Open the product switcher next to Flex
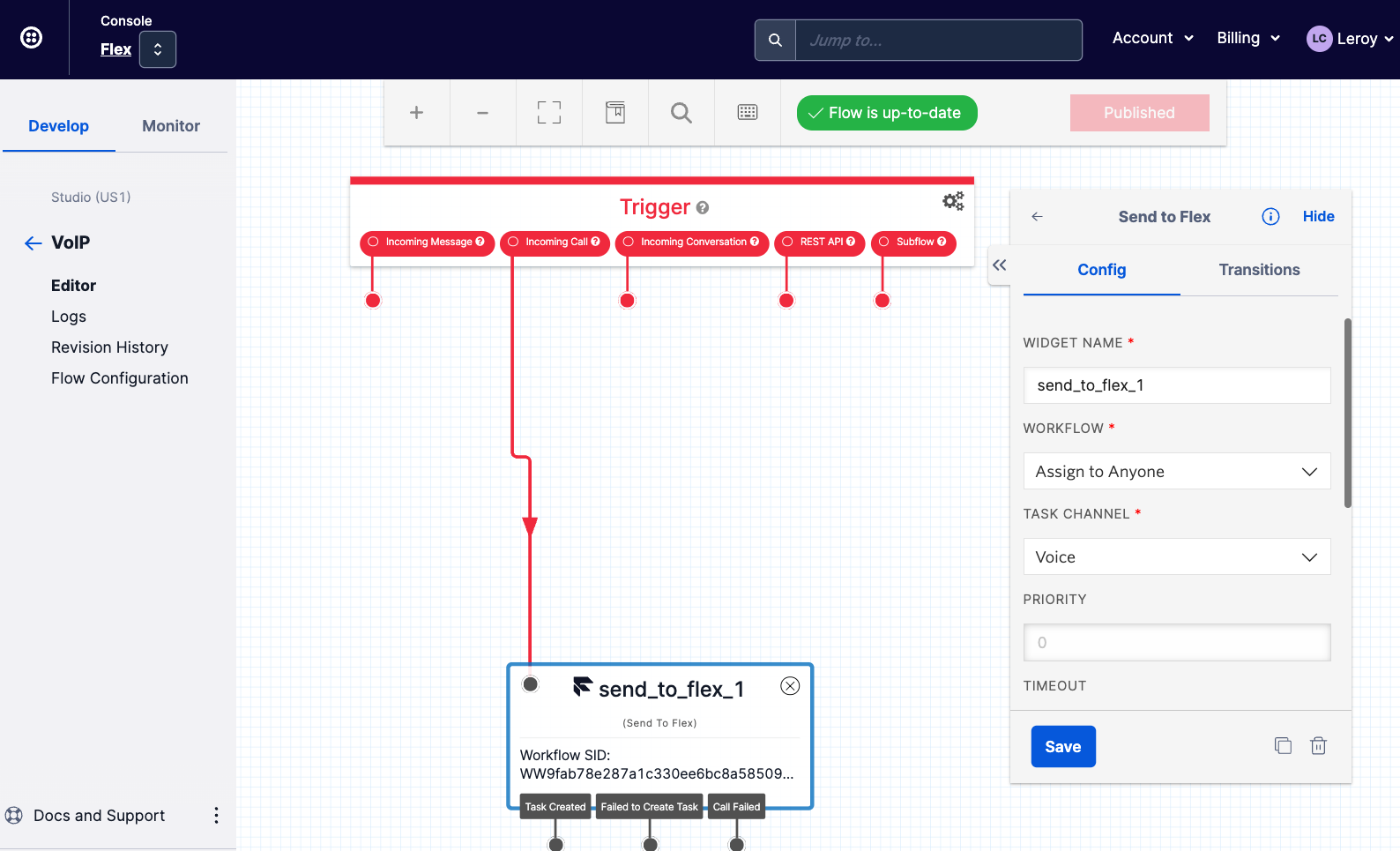1400x851 pixels. (158, 49)
